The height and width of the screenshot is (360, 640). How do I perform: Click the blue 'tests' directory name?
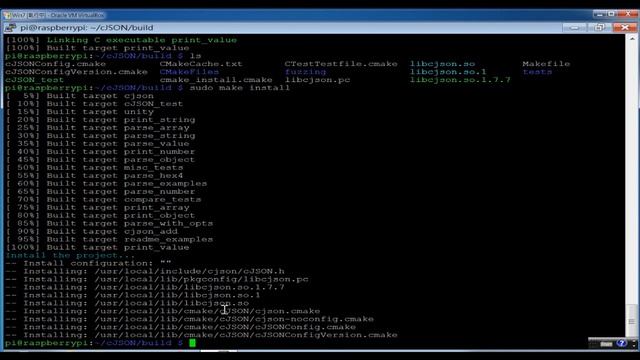coord(537,72)
